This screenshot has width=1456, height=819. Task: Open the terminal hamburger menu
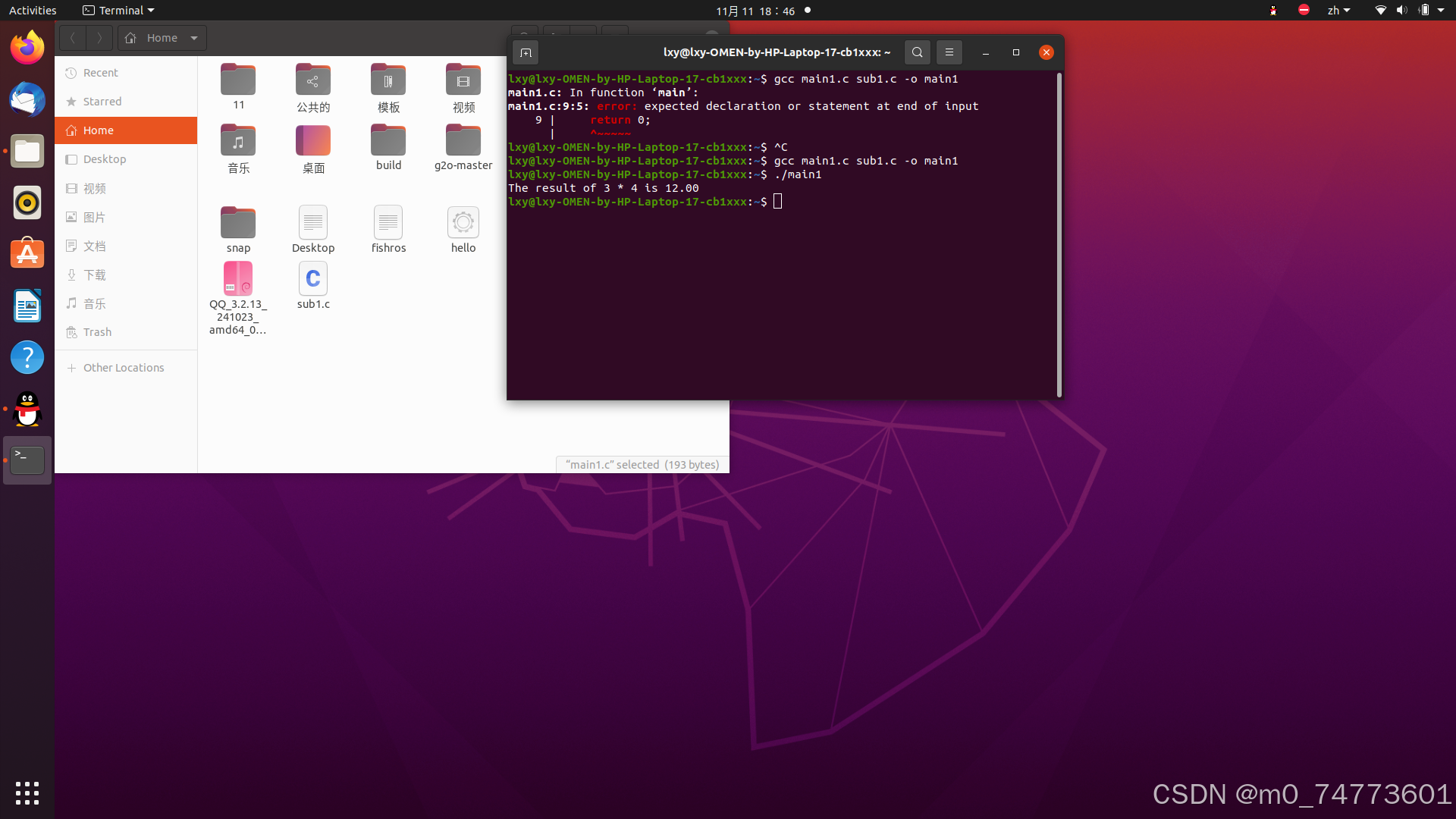[949, 52]
